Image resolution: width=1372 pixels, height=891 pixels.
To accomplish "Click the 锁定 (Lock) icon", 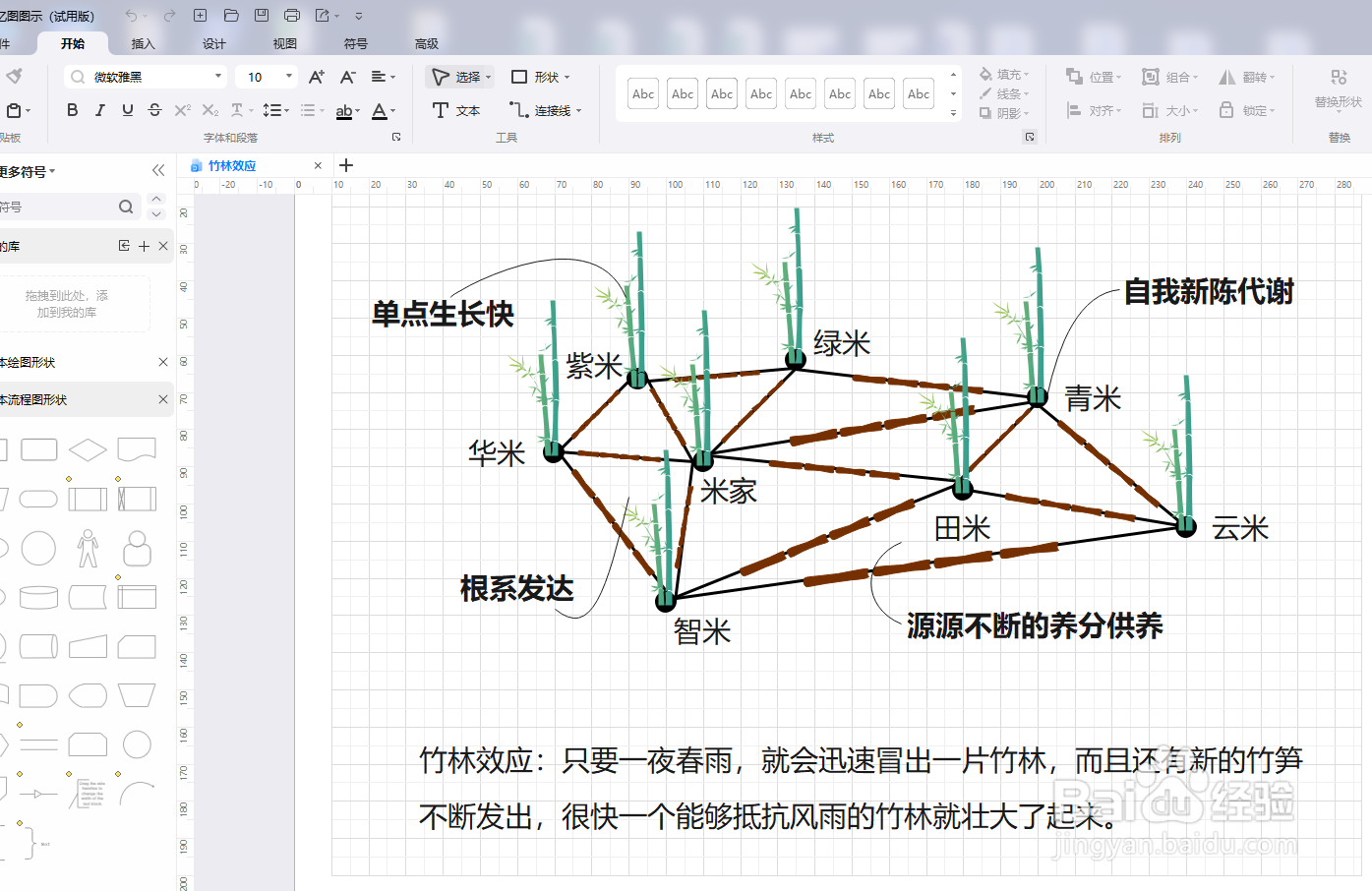I will (x=1245, y=110).
